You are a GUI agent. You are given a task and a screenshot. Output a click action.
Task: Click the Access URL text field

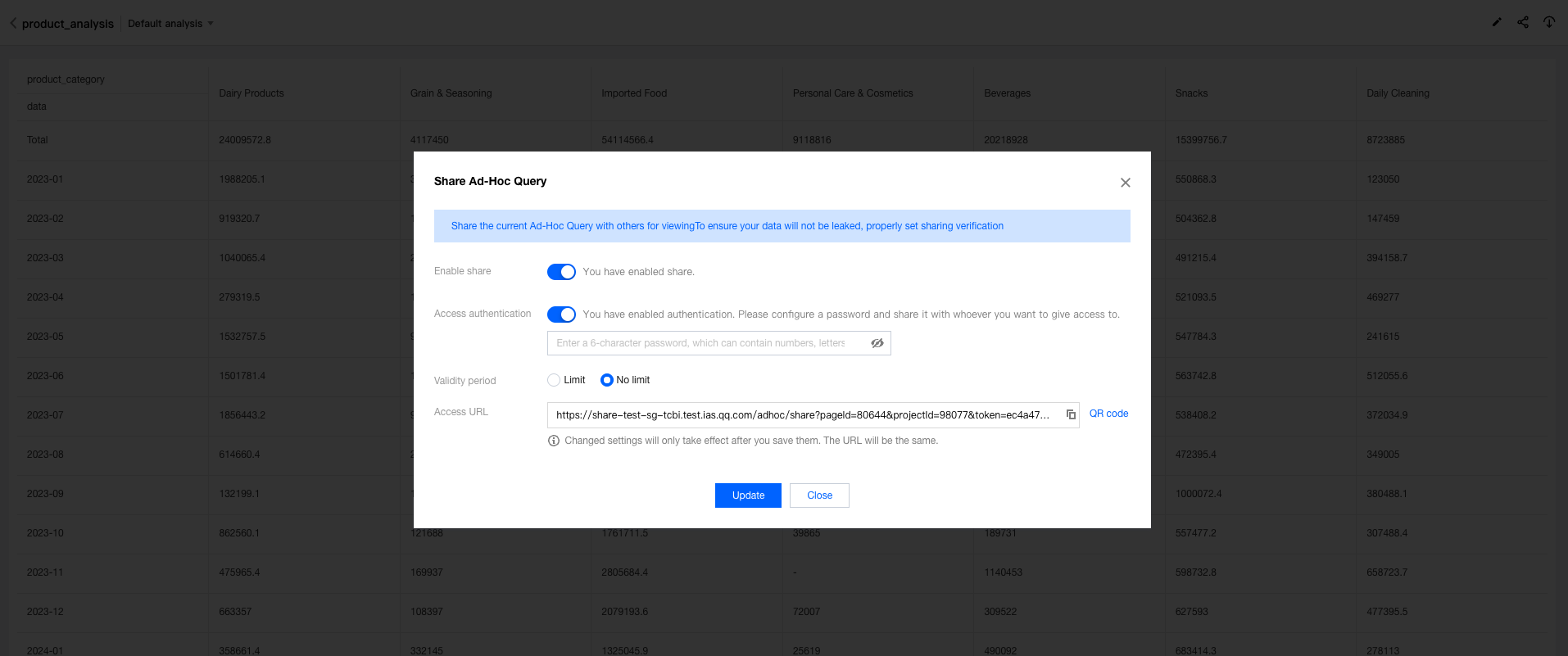803,415
